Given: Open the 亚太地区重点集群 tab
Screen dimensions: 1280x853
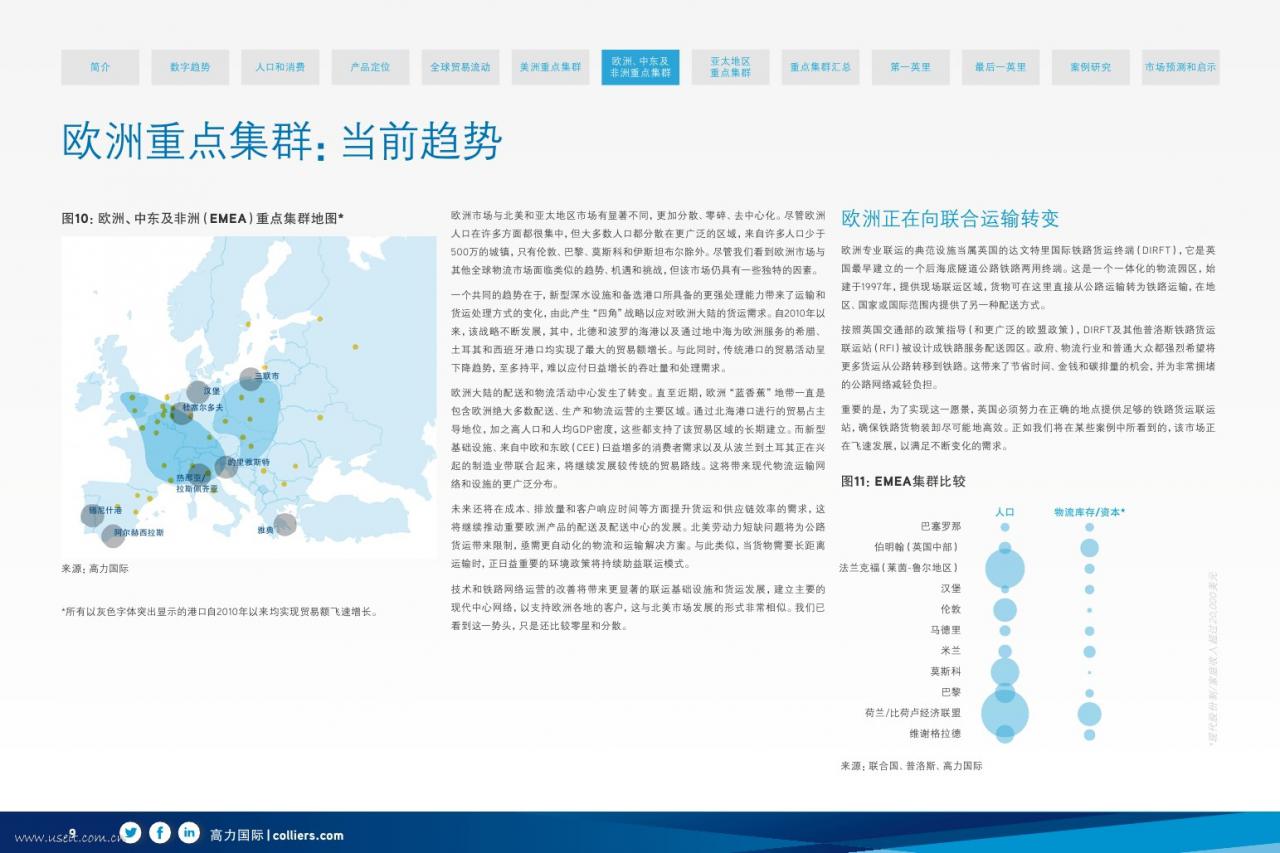Looking at the screenshot, I should (x=730, y=67).
